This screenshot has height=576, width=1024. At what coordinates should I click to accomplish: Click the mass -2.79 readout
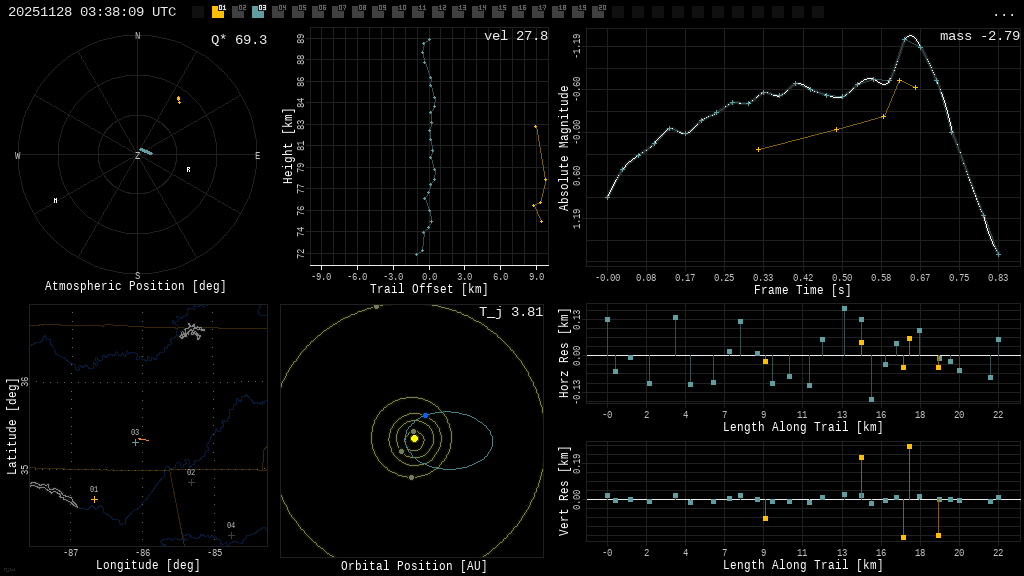979,37
